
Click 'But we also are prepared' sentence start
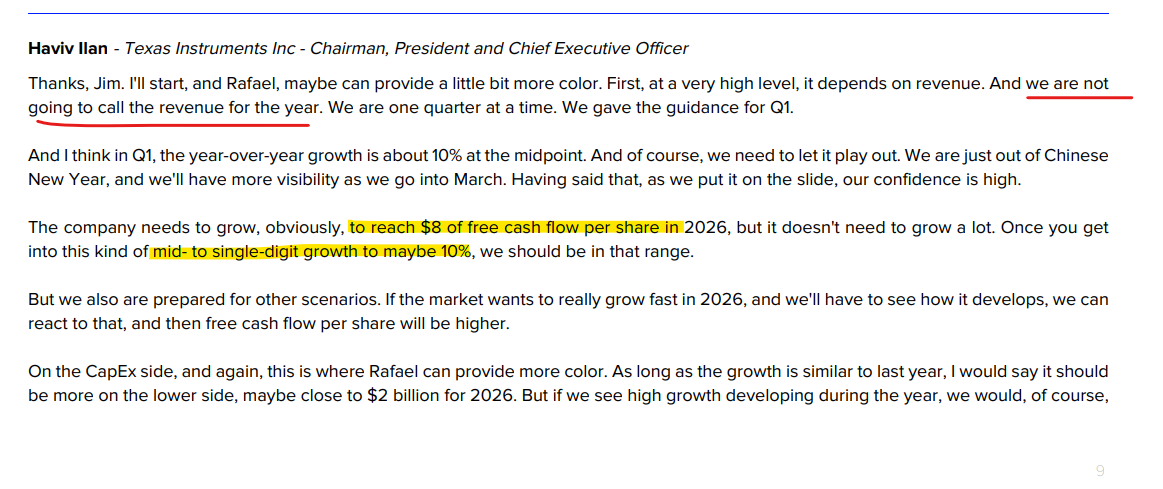click(122, 300)
